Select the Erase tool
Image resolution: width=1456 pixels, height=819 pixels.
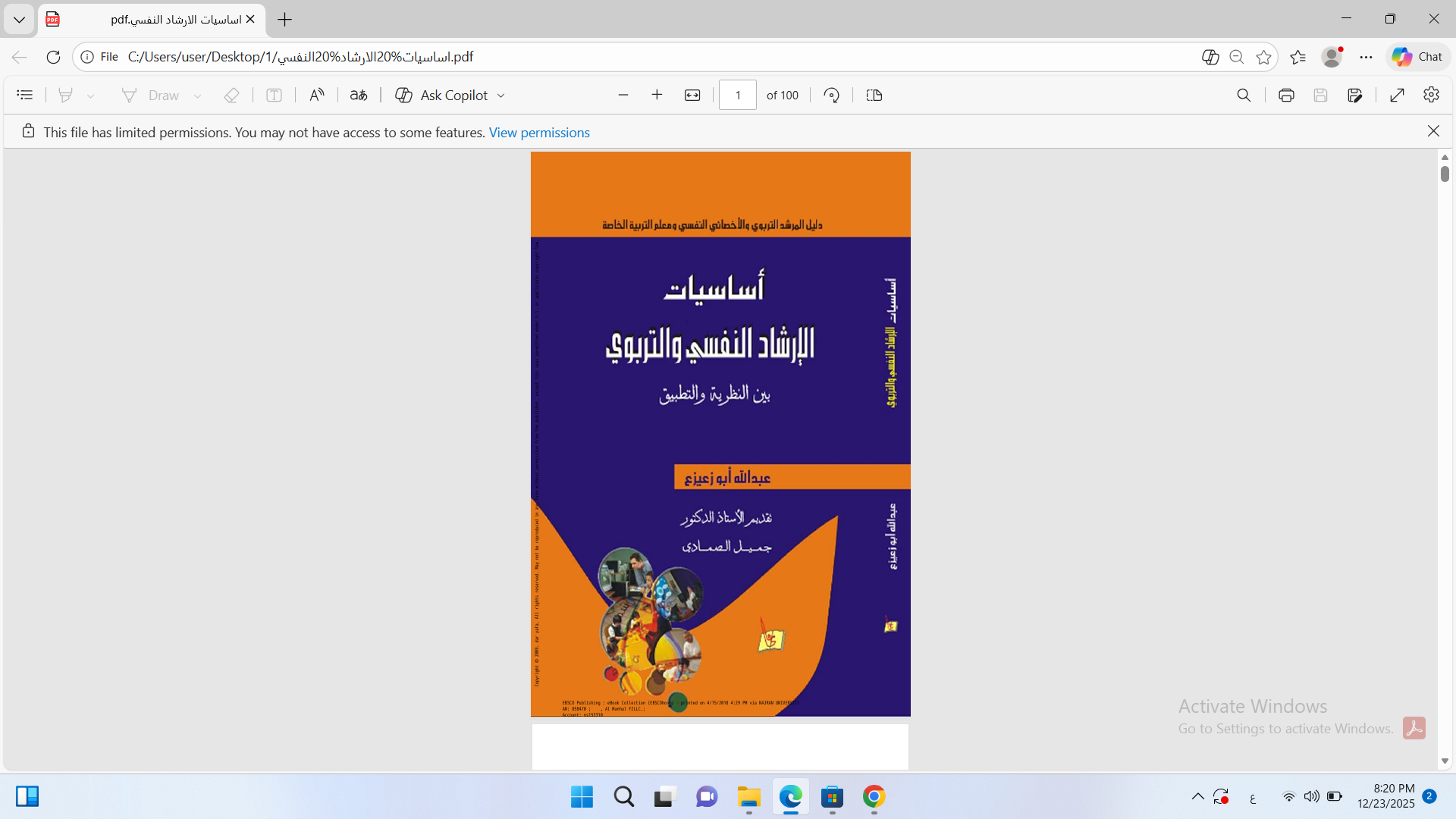point(231,95)
